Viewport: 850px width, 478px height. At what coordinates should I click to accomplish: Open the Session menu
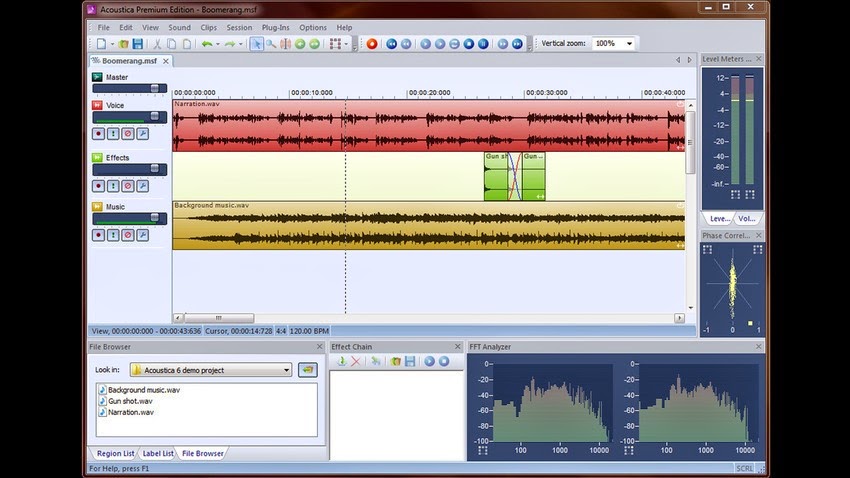click(x=239, y=28)
